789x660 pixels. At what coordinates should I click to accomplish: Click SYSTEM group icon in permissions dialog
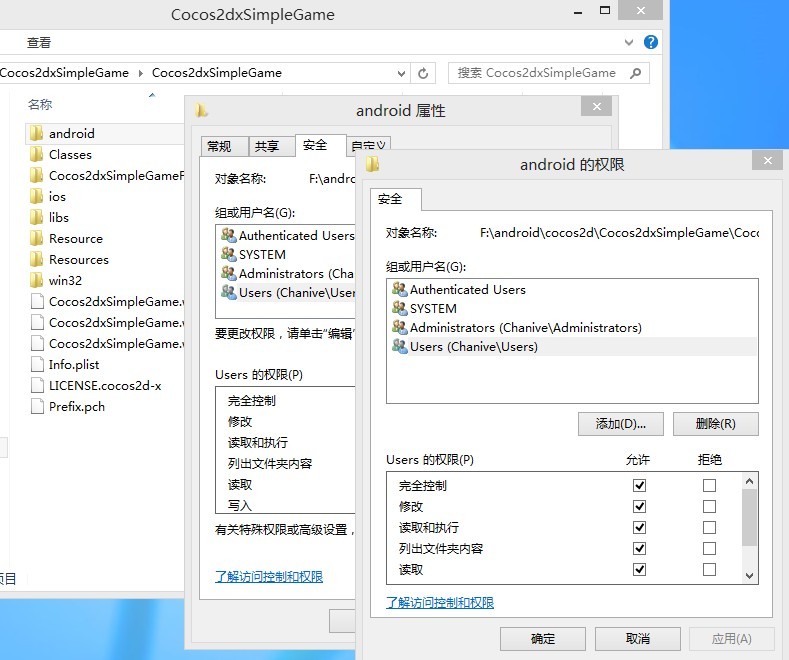(x=400, y=308)
